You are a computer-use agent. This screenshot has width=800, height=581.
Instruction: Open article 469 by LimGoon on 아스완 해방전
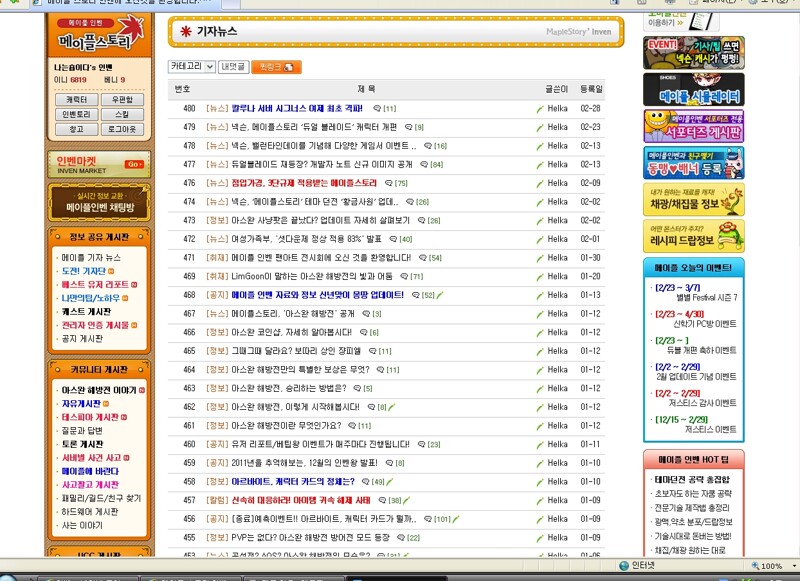click(x=312, y=276)
